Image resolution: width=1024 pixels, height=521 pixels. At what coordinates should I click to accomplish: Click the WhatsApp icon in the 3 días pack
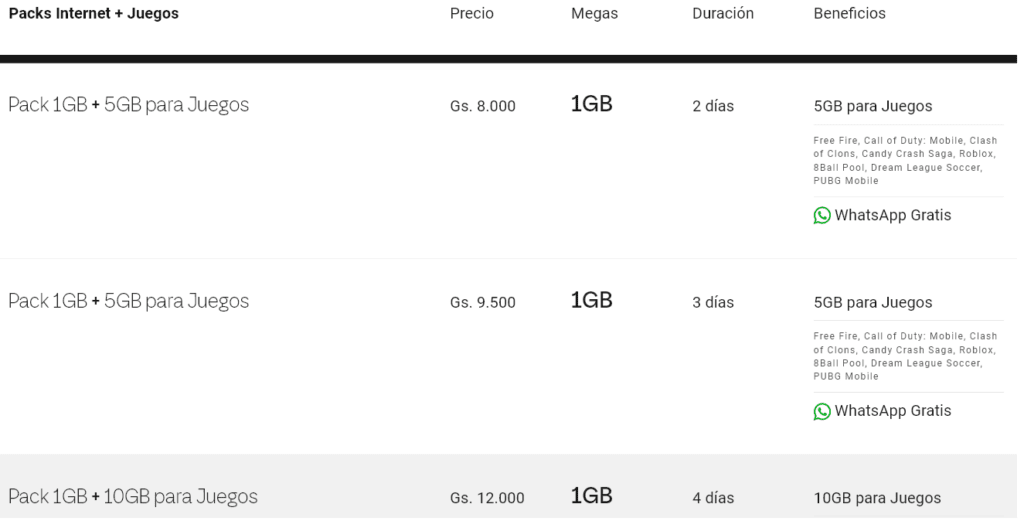tap(822, 411)
